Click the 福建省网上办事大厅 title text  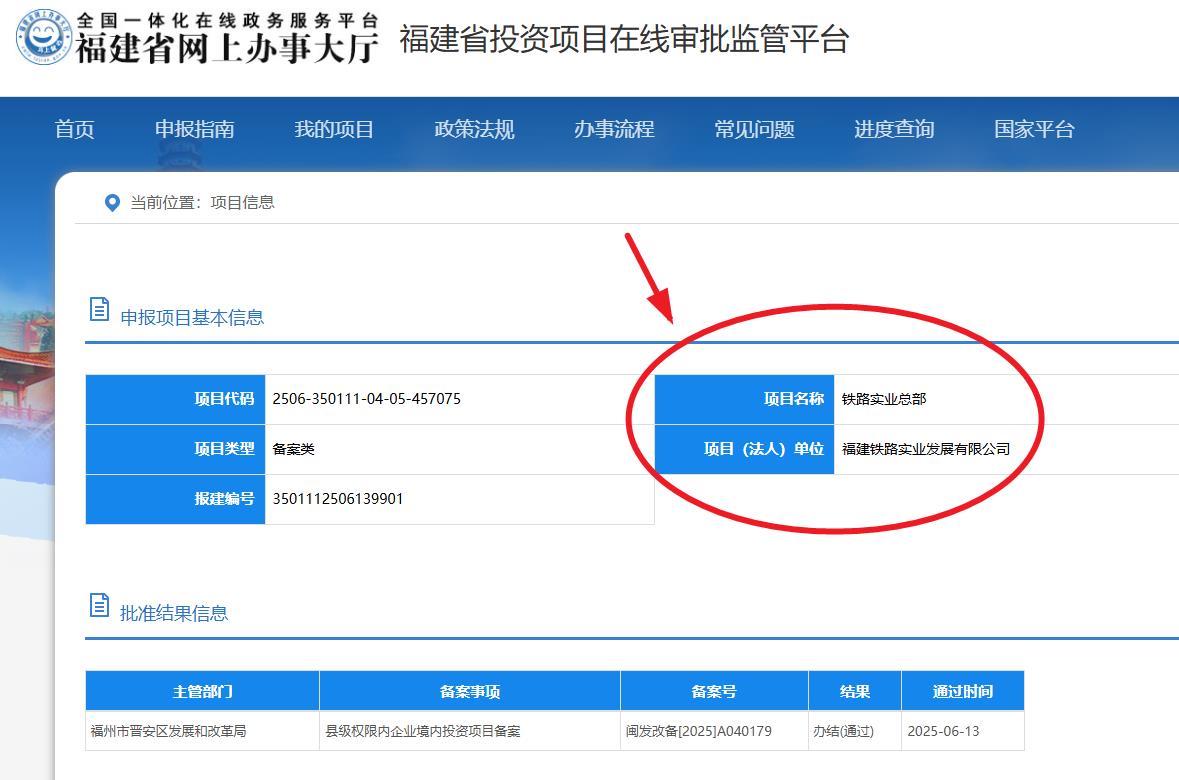(x=227, y=49)
